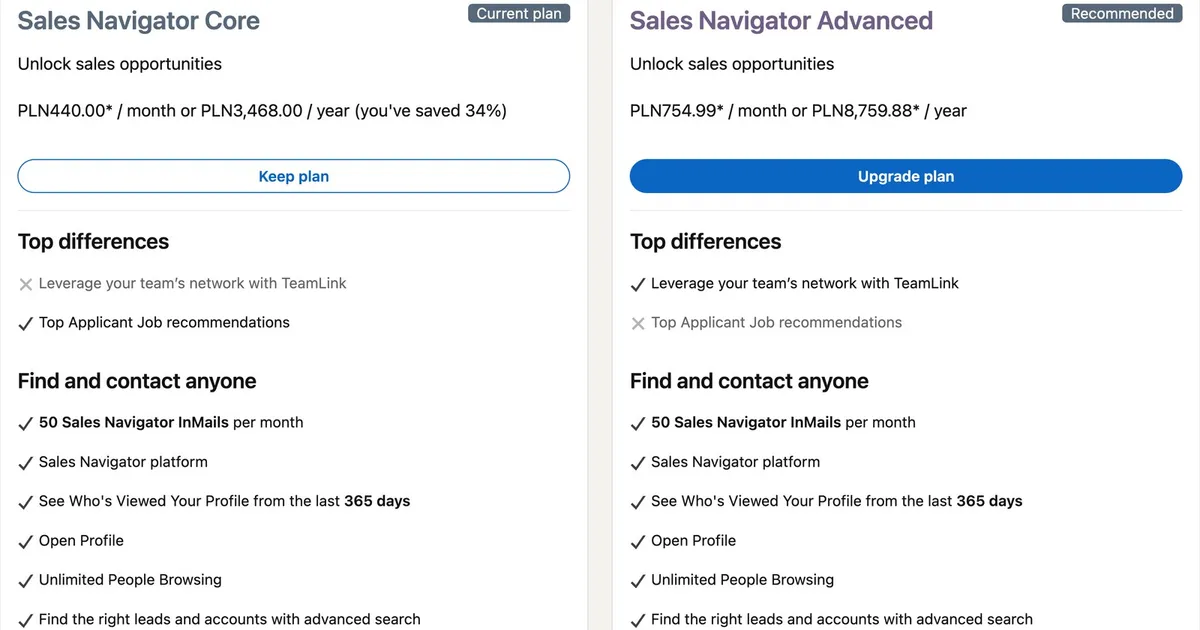Click checkmark beside Open Profile in Core plan
This screenshot has height=630, width=1200.
coord(26,541)
